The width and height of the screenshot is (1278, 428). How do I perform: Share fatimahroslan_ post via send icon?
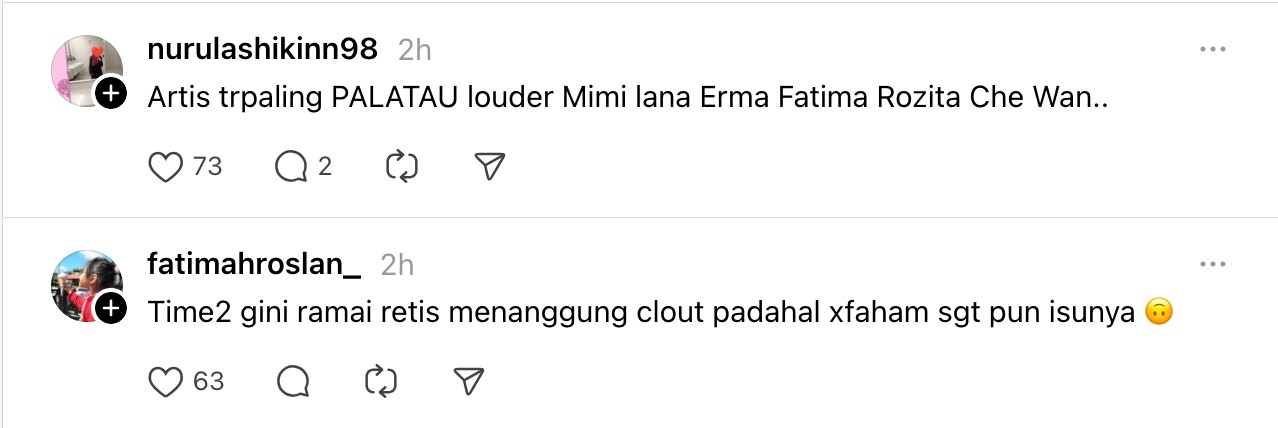coord(469,381)
